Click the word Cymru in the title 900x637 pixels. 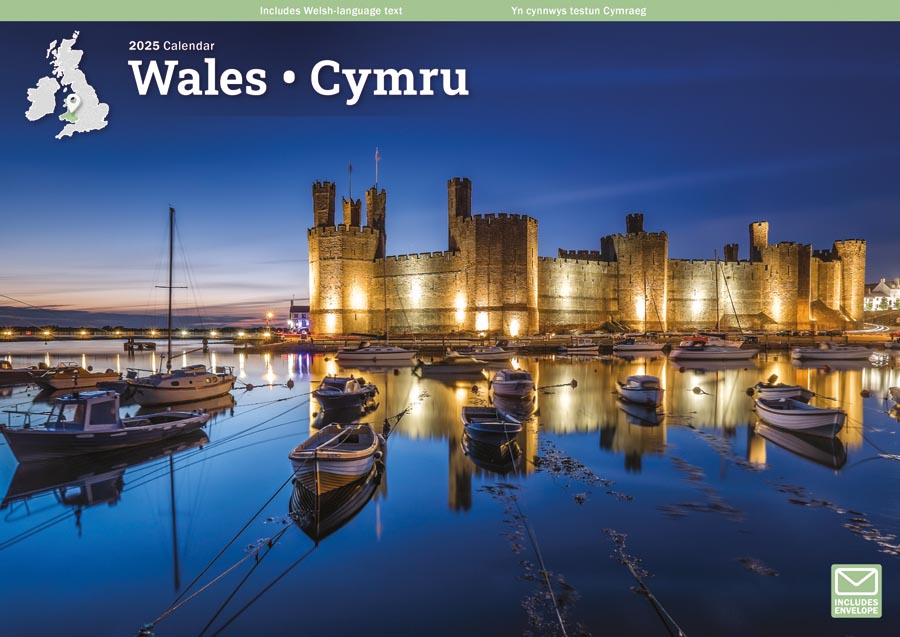(x=388, y=80)
